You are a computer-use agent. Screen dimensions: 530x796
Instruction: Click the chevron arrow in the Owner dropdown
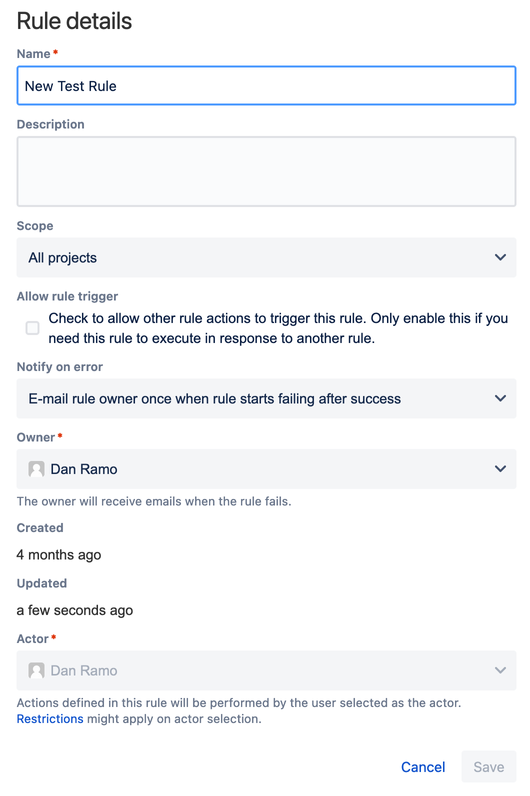pos(500,469)
